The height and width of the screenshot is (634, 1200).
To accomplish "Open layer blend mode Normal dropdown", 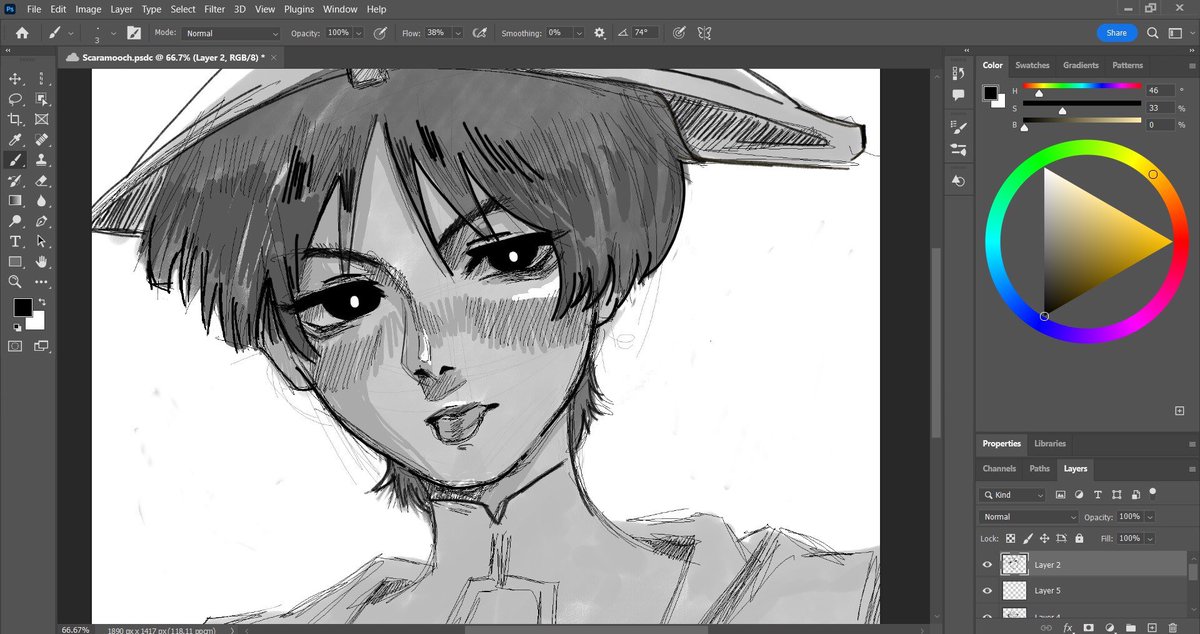I will point(1029,517).
